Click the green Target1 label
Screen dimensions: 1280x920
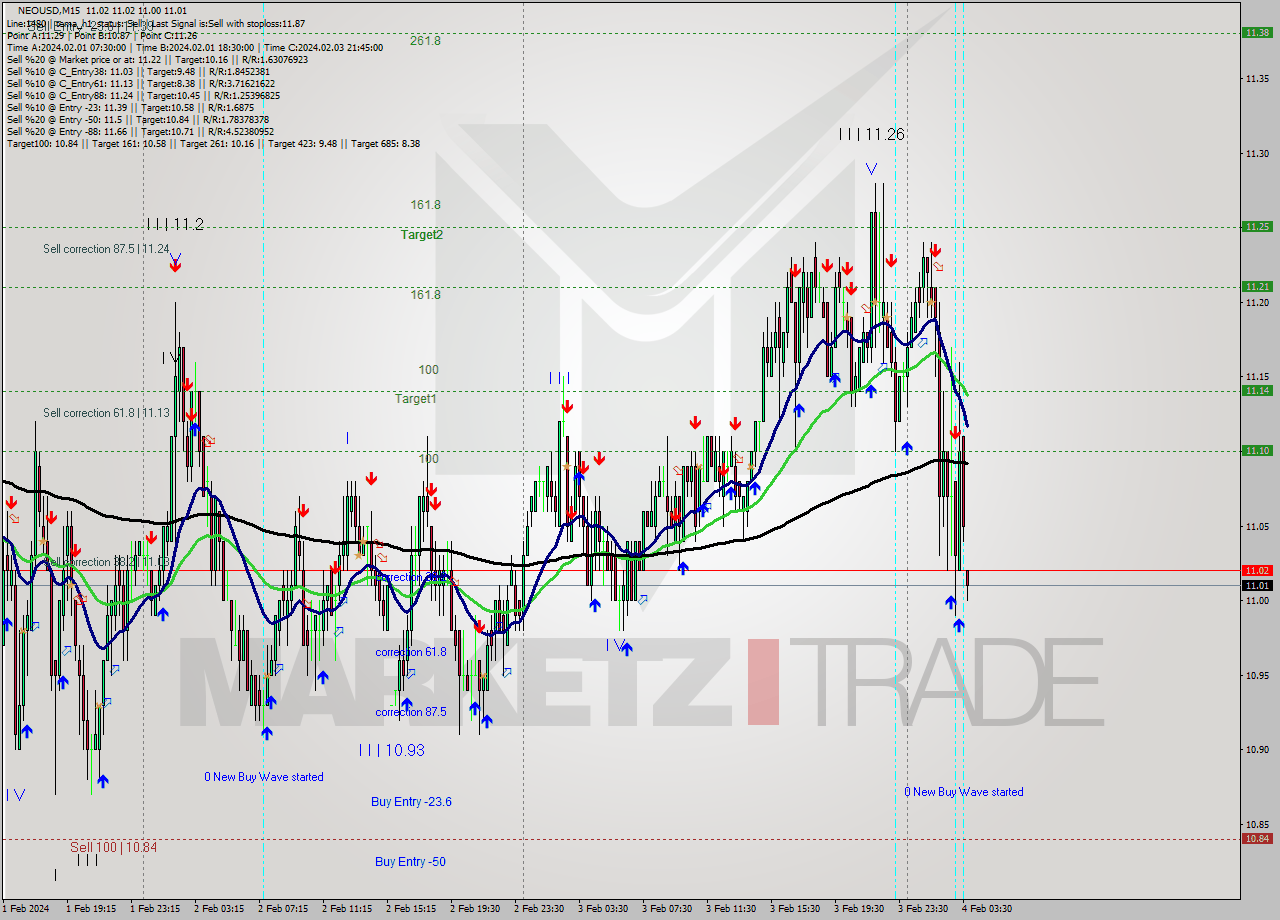tap(415, 398)
